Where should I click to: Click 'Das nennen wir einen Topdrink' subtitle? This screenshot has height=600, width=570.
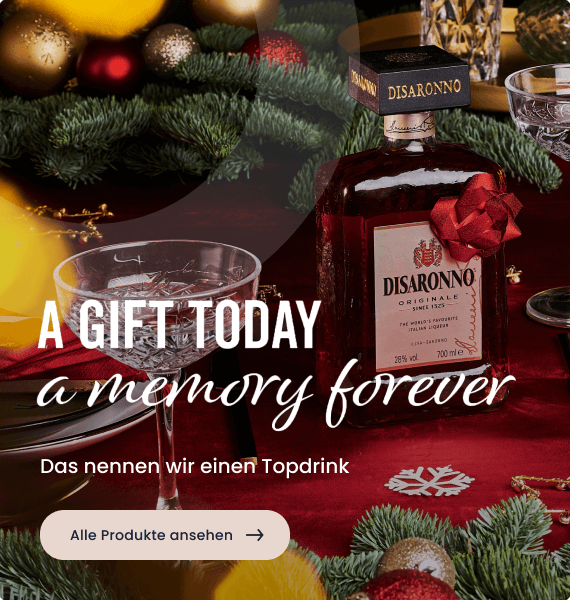[x=195, y=466]
